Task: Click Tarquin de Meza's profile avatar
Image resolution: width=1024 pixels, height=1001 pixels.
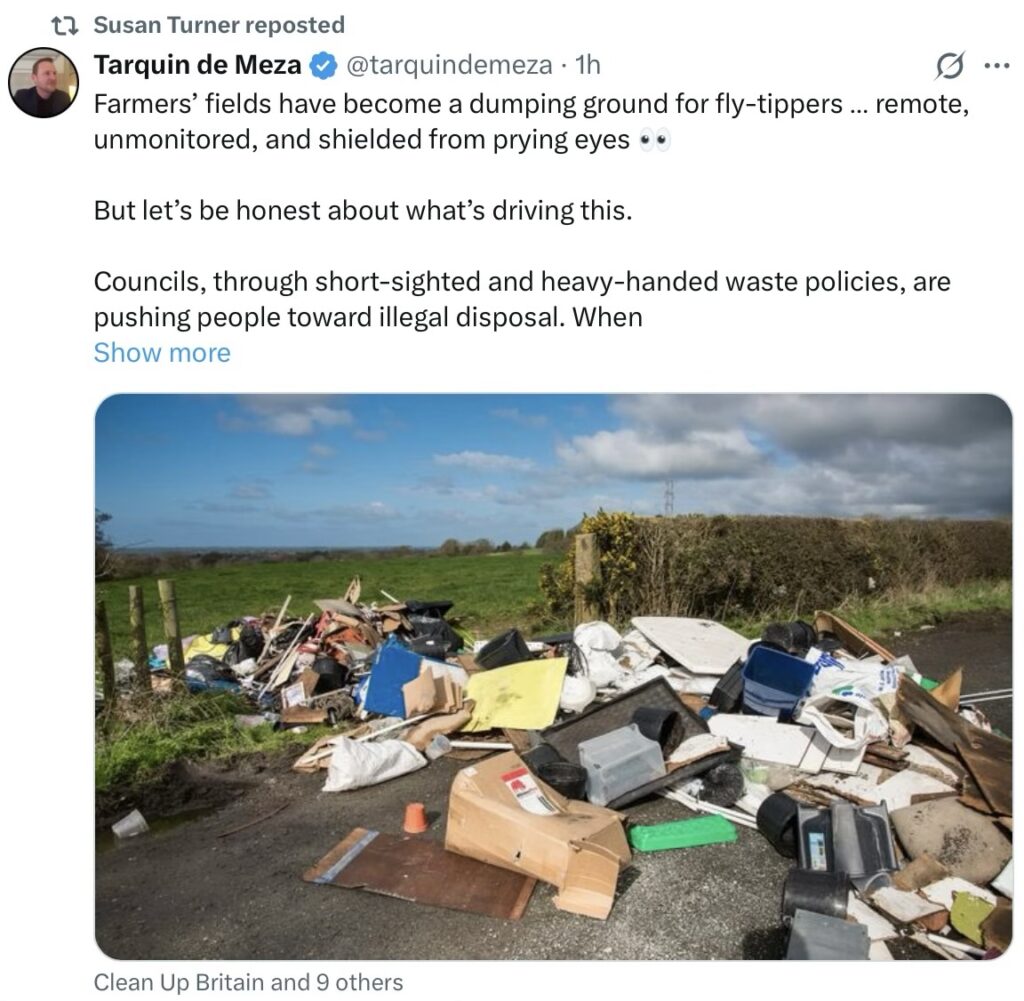Action: tap(43, 82)
